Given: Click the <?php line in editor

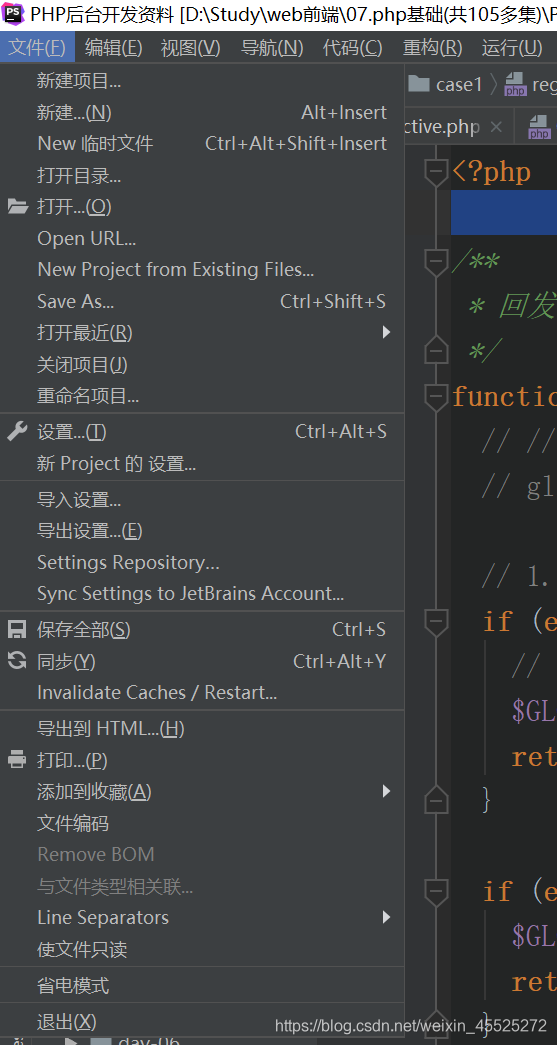Looking at the screenshot, I should point(492,172).
